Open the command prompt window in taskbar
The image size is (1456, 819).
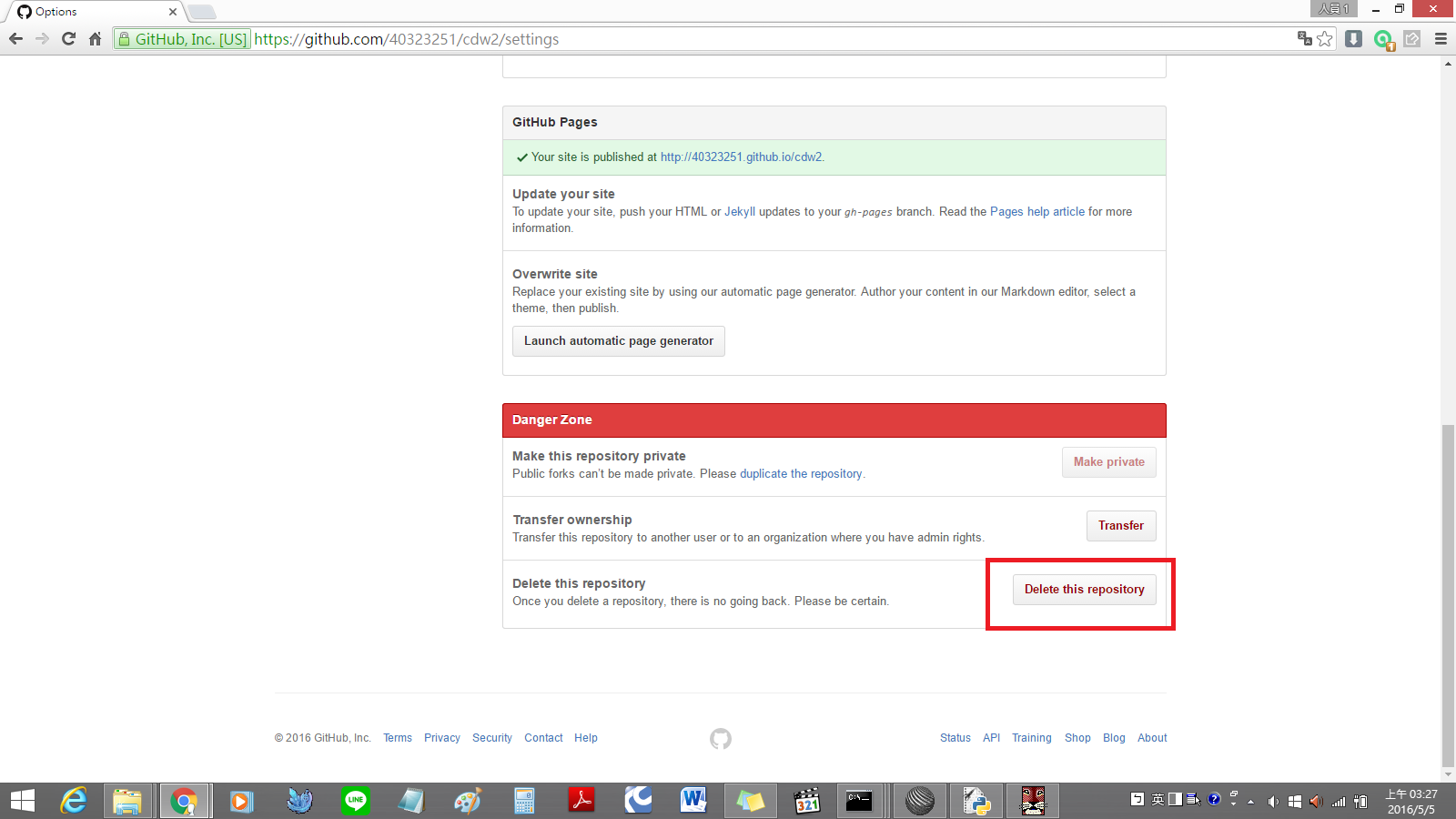point(859,801)
